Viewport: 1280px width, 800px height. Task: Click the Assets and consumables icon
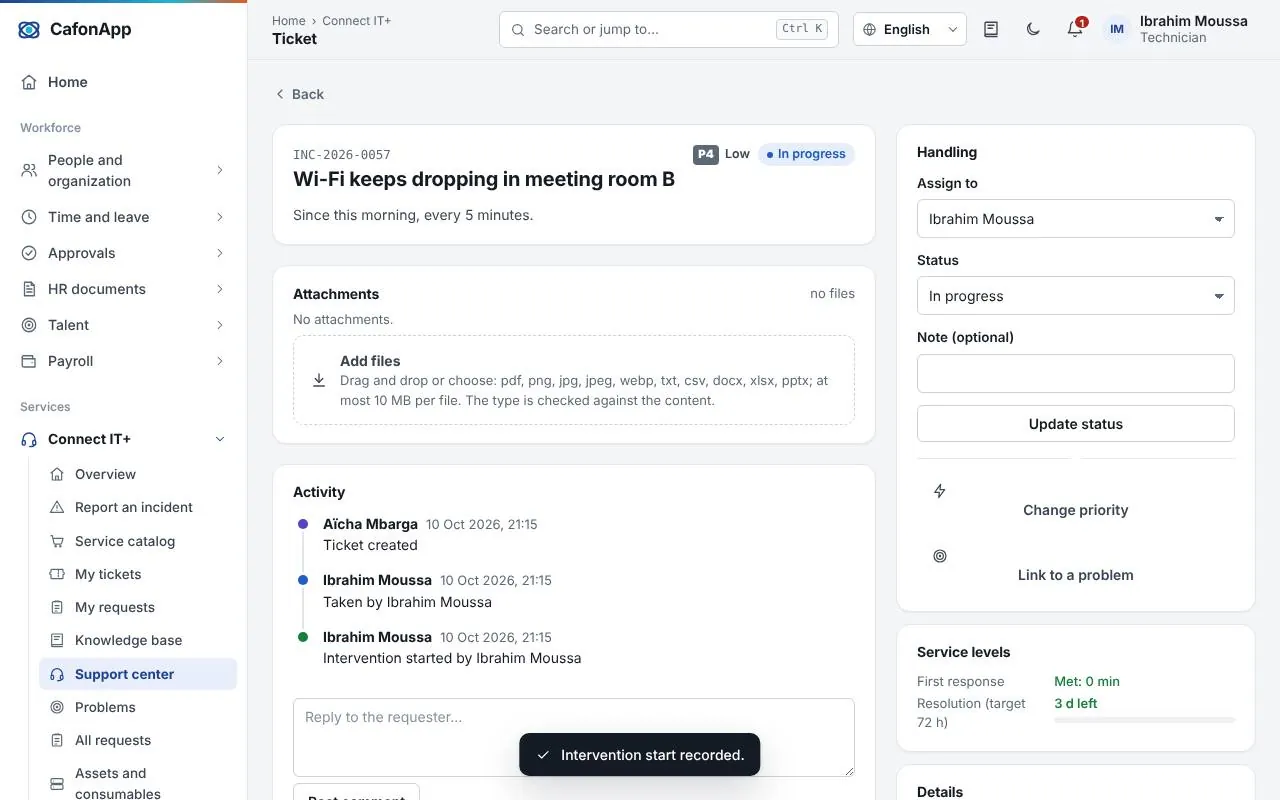pos(57,783)
